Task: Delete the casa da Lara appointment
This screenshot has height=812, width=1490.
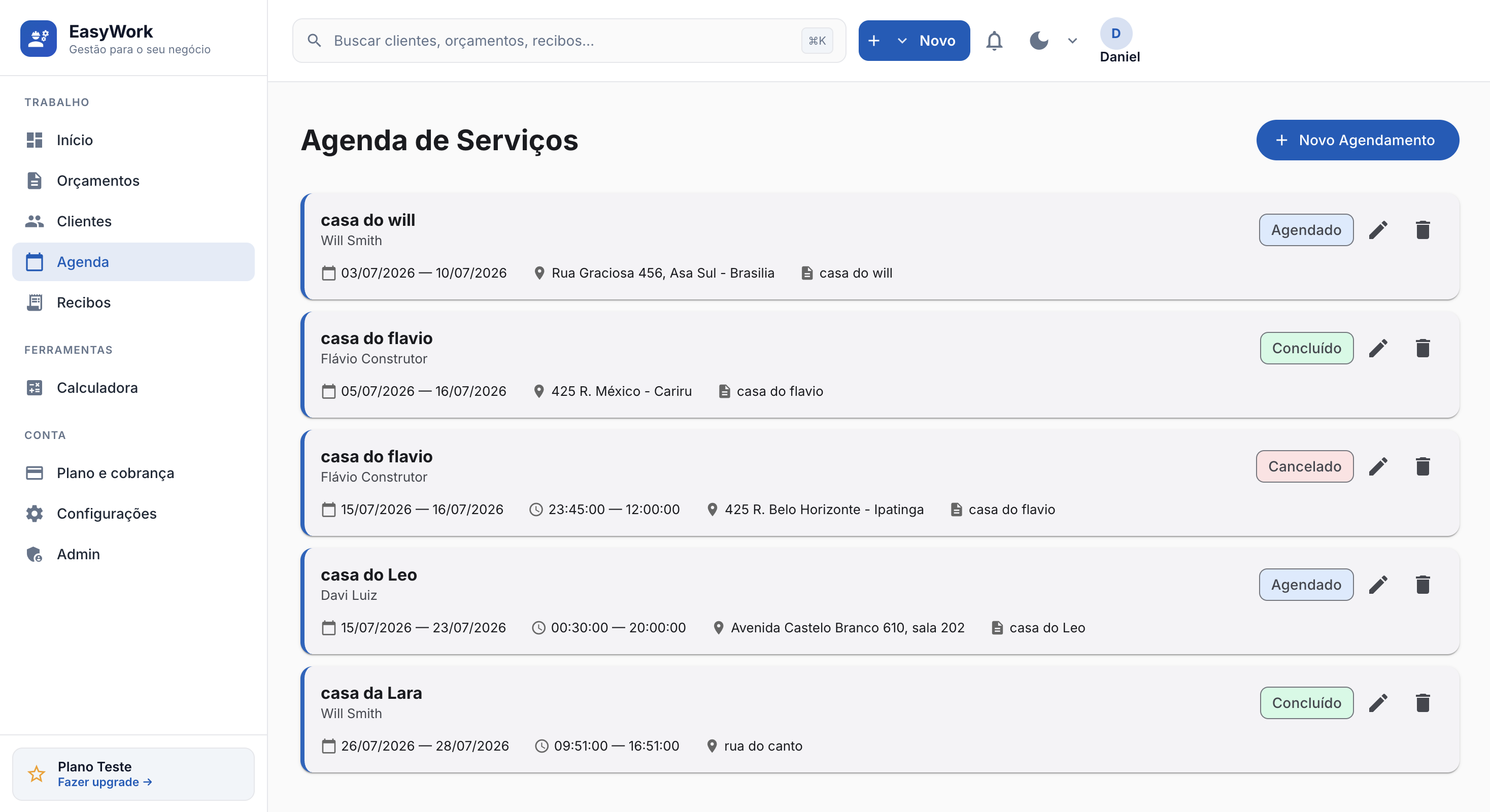Action: 1423,703
